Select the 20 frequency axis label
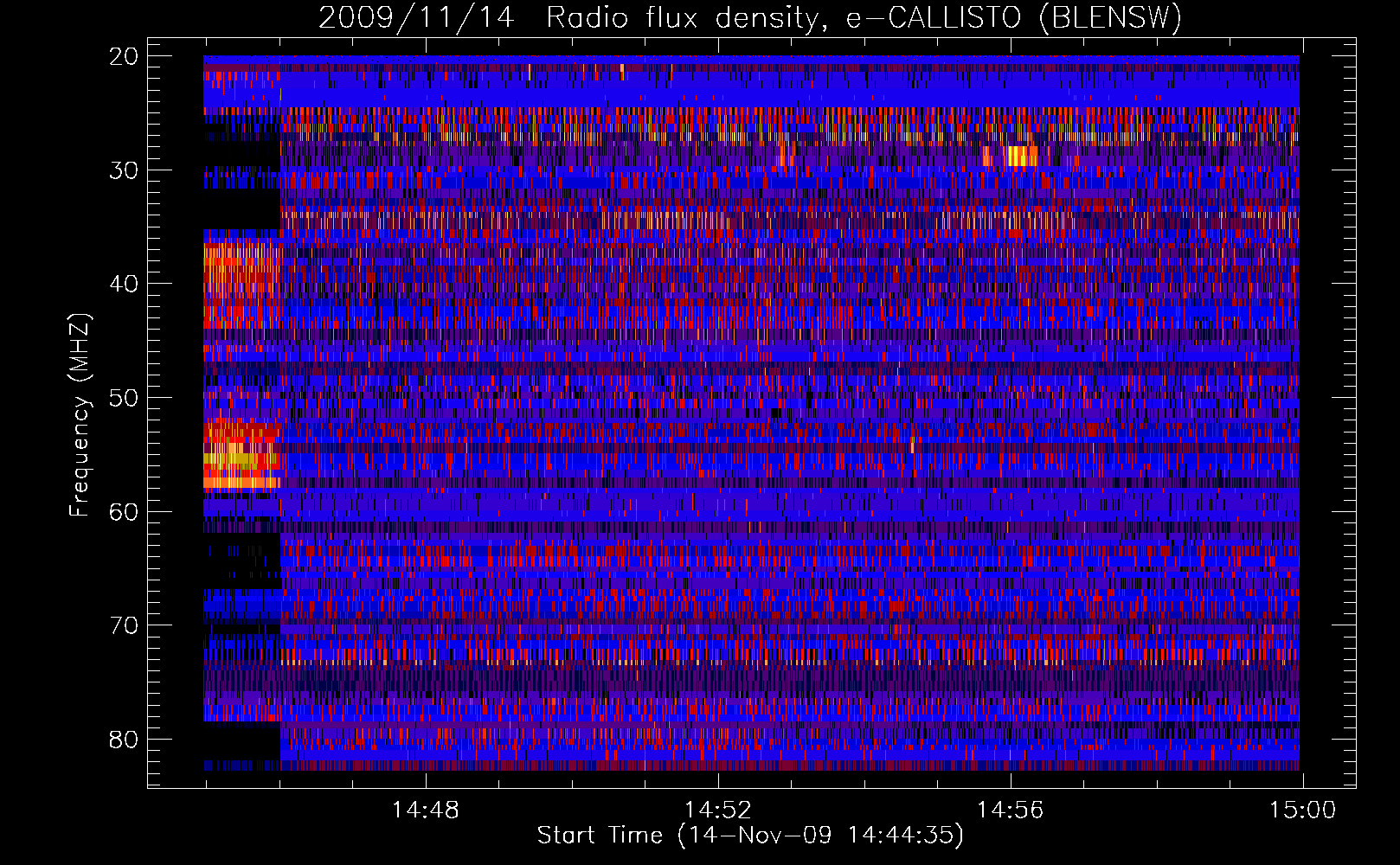The width and height of the screenshot is (1400, 865). [125, 56]
